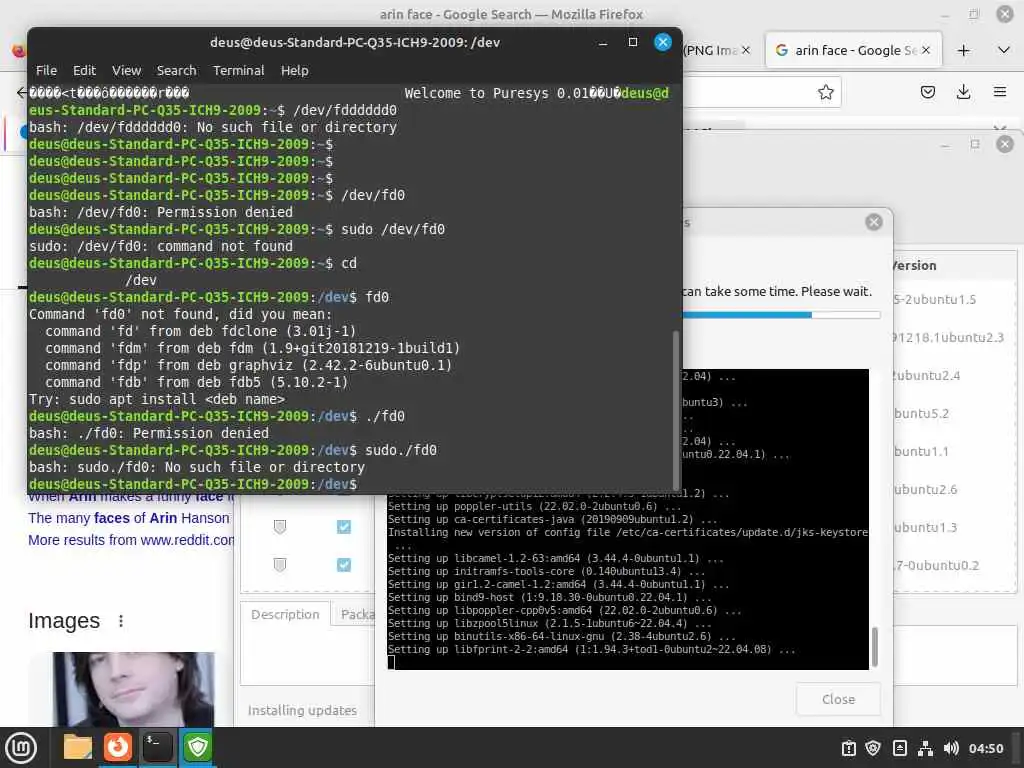1024x768 pixels.
Task: Open the volume control tray icon
Action: pyautogui.click(x=951, y=748)
